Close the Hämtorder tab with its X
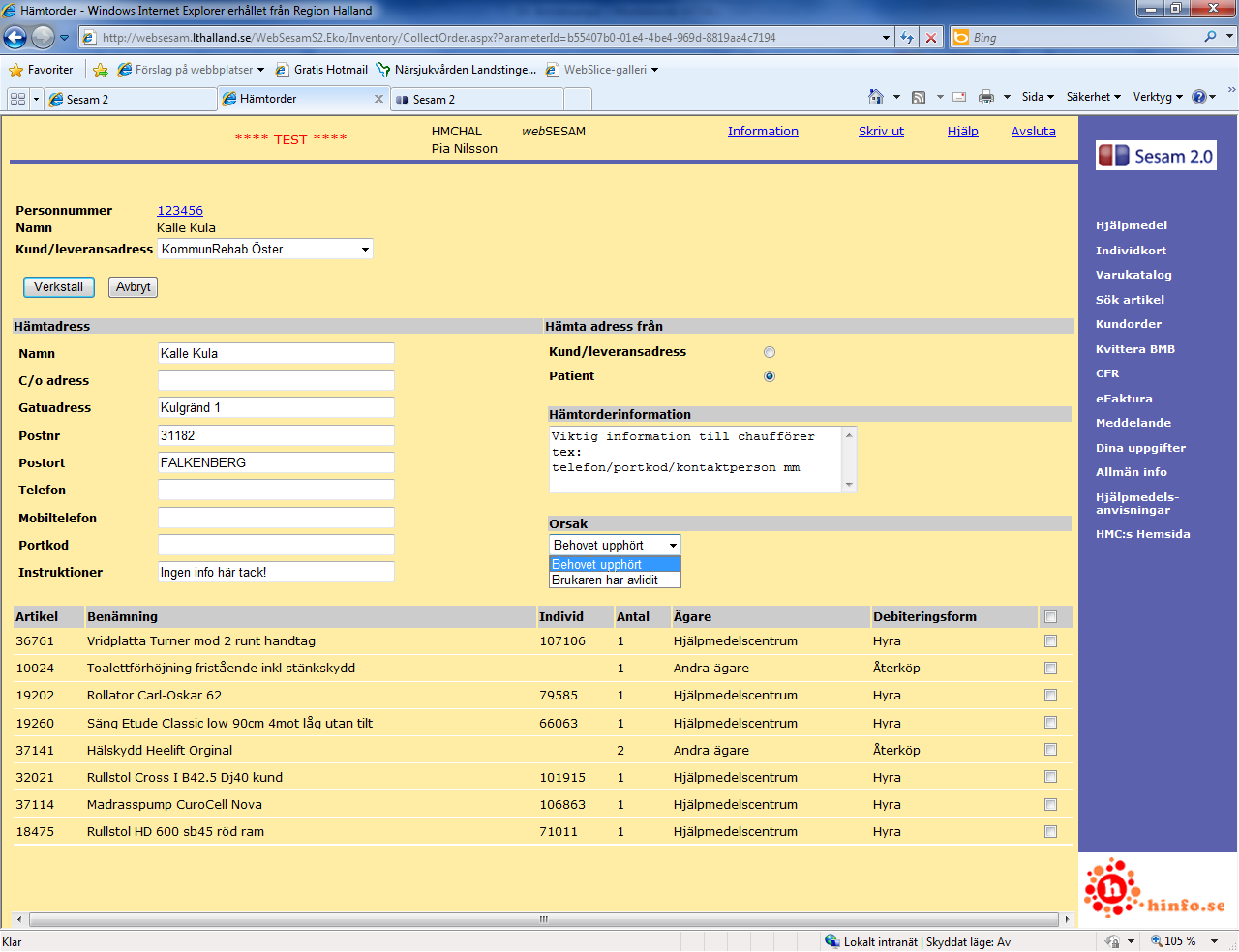 point(378,99)
